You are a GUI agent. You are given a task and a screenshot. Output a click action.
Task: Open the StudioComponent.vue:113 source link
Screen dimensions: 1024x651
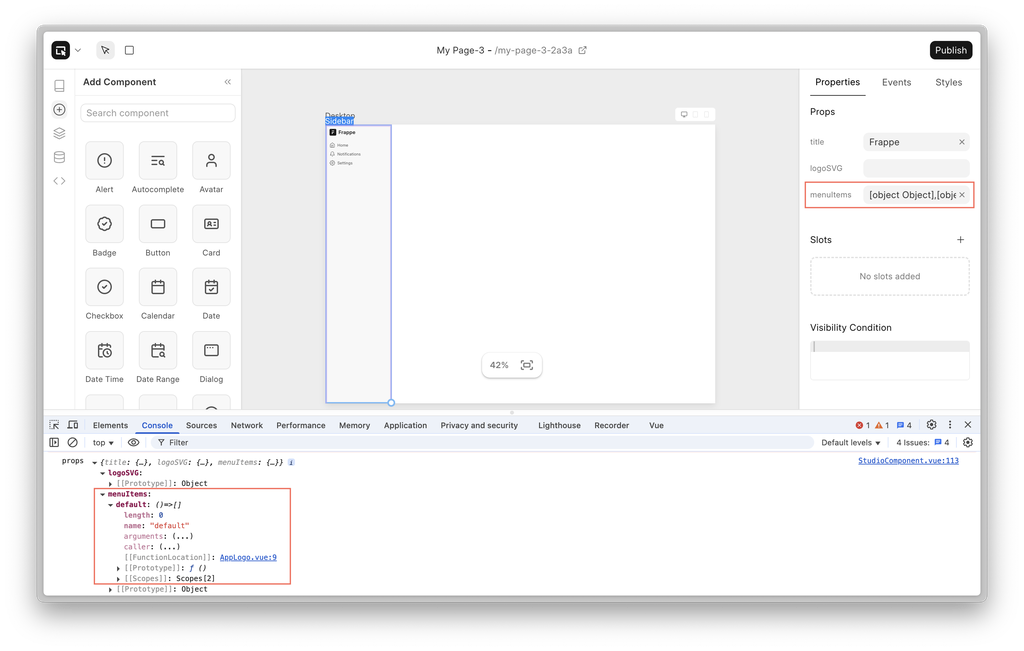click(908, 461)
